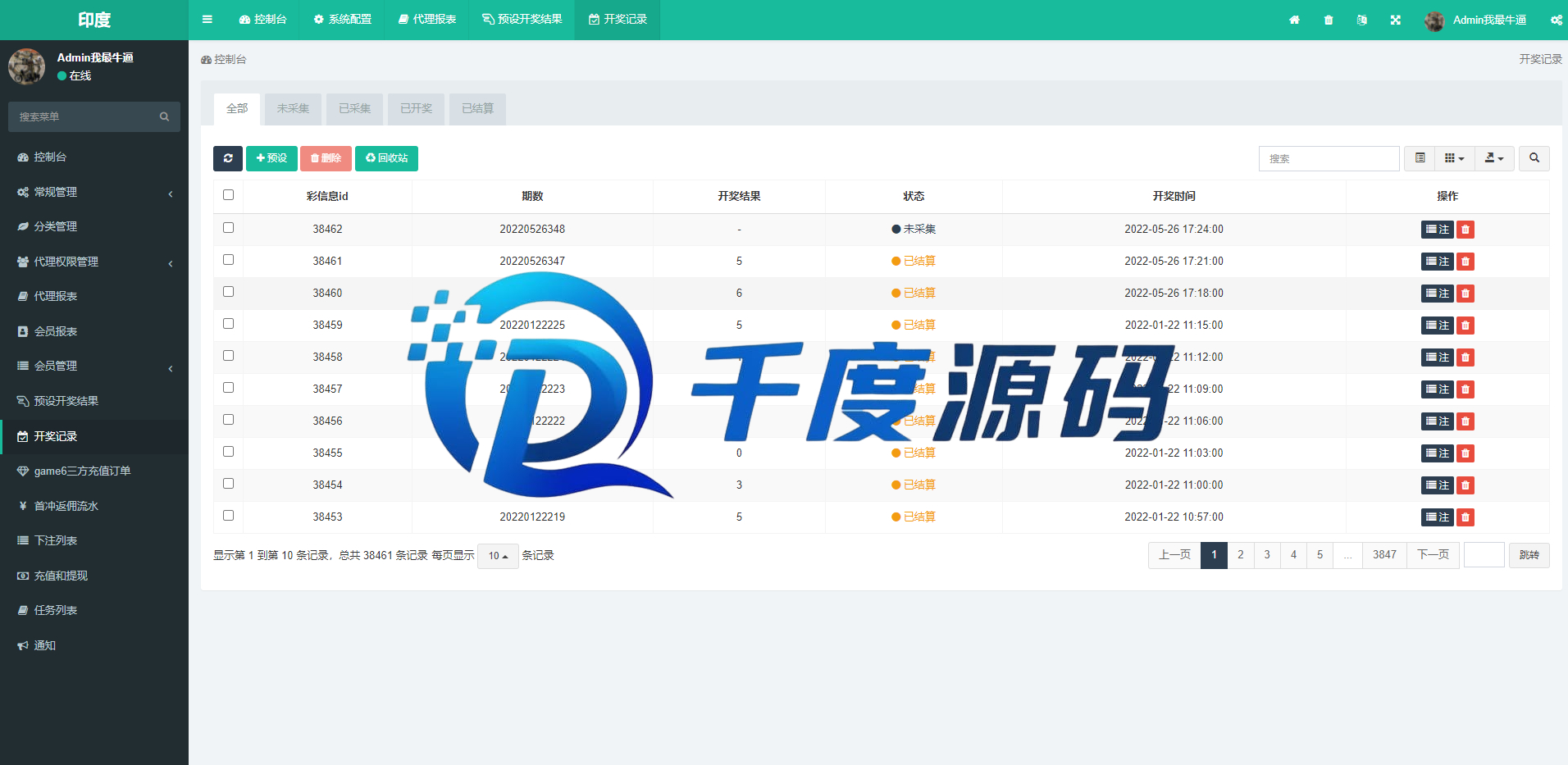Screen dimensions: 1568x765
Task: Click green 预设 add button
Action: [271, 158]
